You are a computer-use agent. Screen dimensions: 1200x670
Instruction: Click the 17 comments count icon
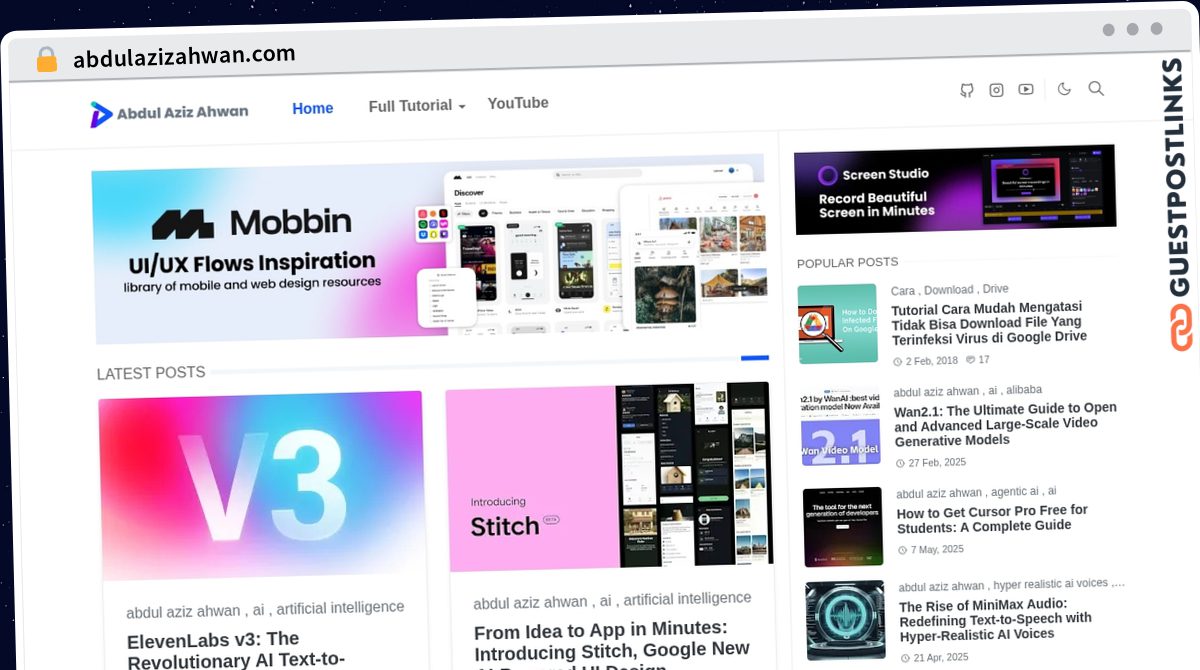click(x=978, y=360)
